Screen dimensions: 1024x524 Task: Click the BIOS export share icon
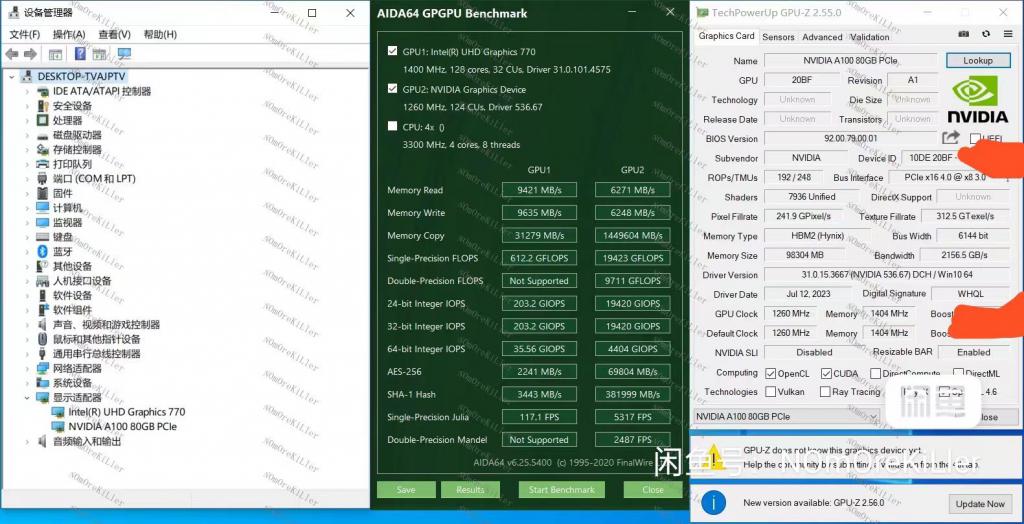coord(951,138)
